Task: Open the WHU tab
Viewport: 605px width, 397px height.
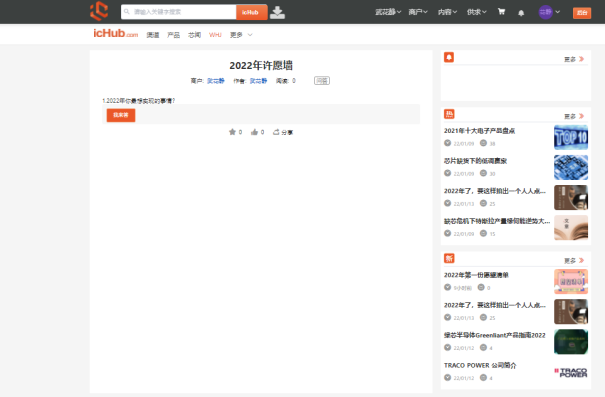Action: 215,35
